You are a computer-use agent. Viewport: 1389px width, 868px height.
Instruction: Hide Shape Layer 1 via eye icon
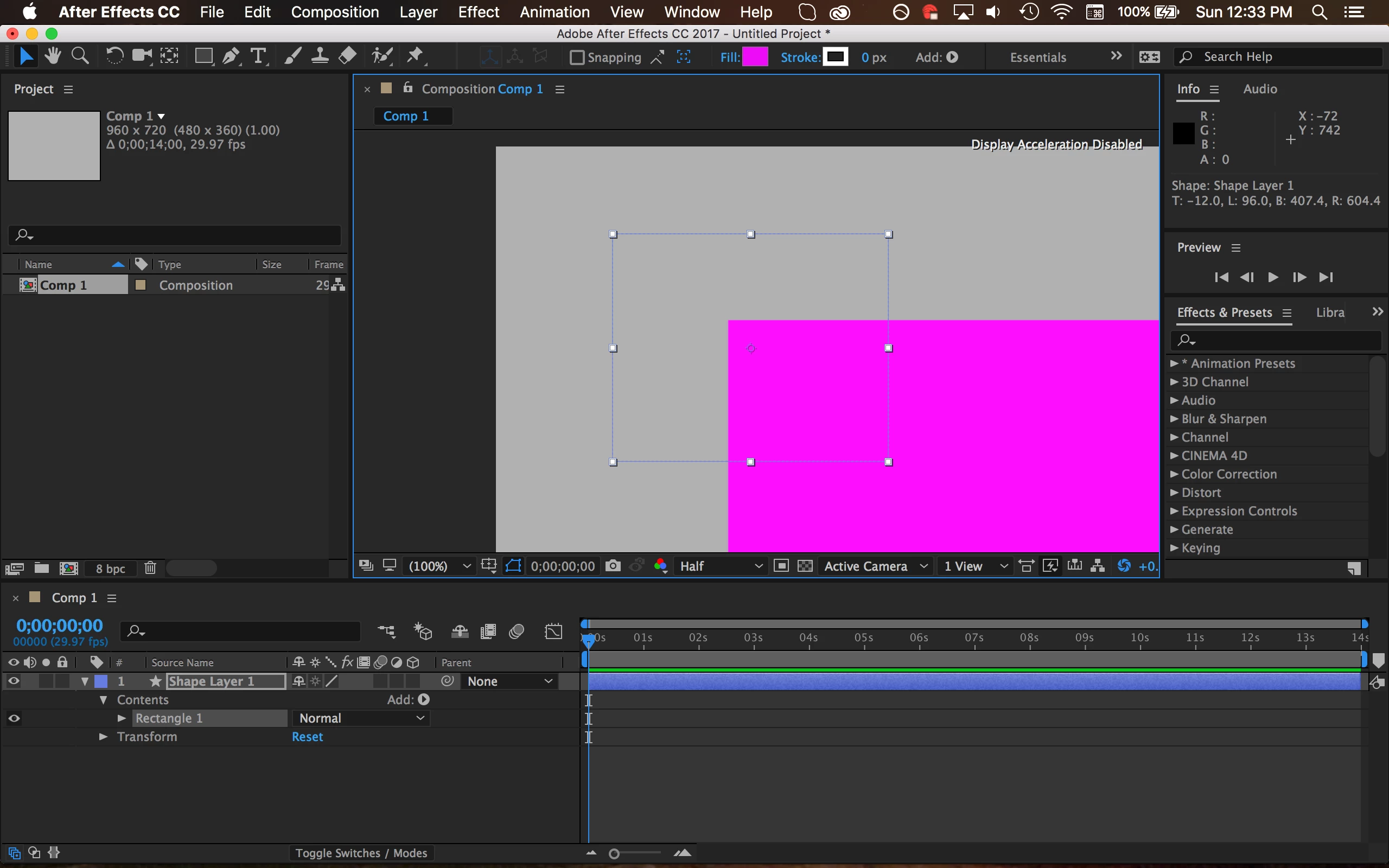coord(14,681)
